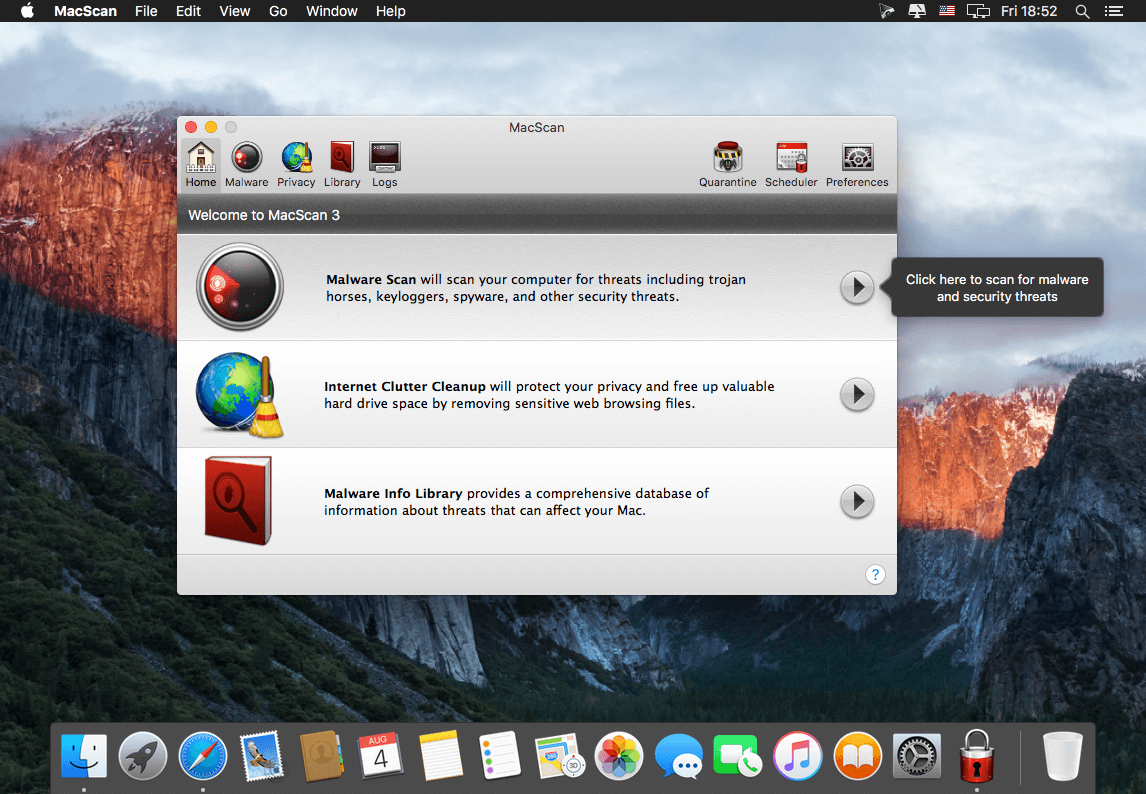The image size is (1146, 794).
Task: Open the MacScan application menu
Action: 86,11
